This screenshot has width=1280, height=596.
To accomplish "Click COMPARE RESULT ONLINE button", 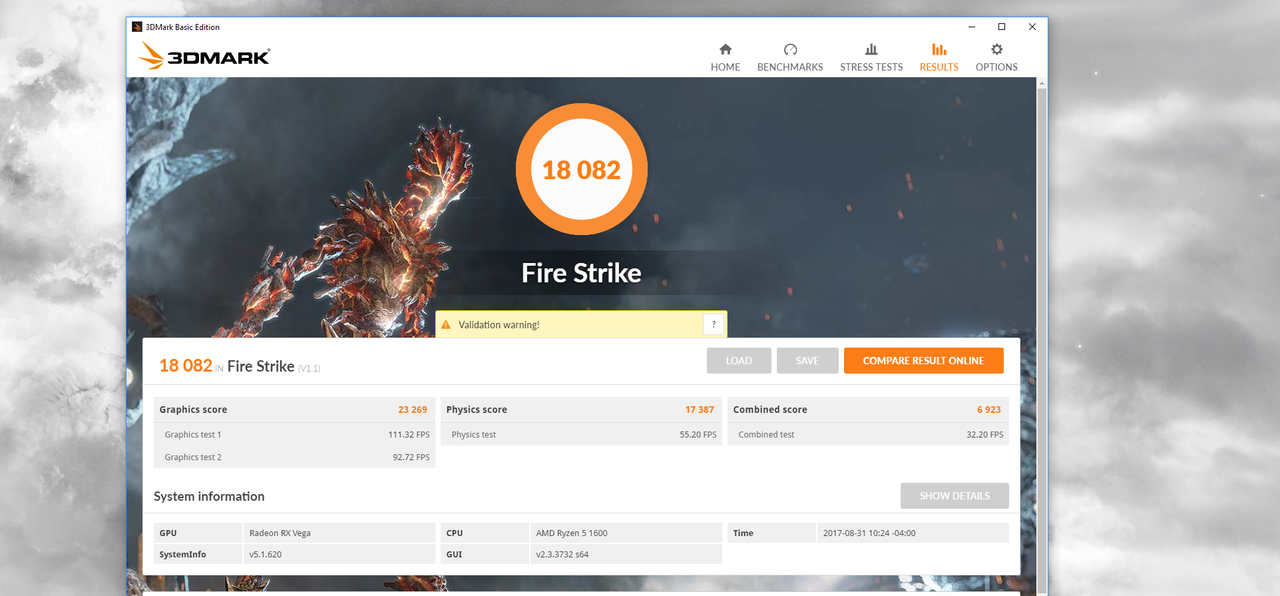I will [x=923, y=361].
